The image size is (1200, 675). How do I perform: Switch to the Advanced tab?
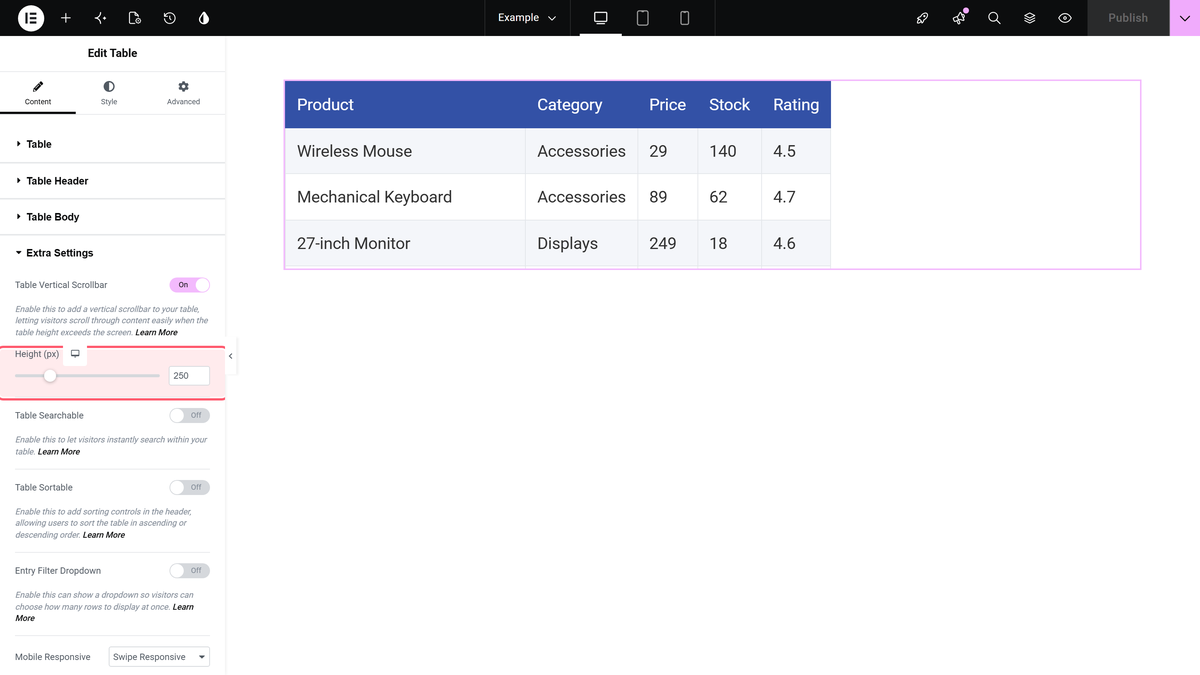pos(184,93)
